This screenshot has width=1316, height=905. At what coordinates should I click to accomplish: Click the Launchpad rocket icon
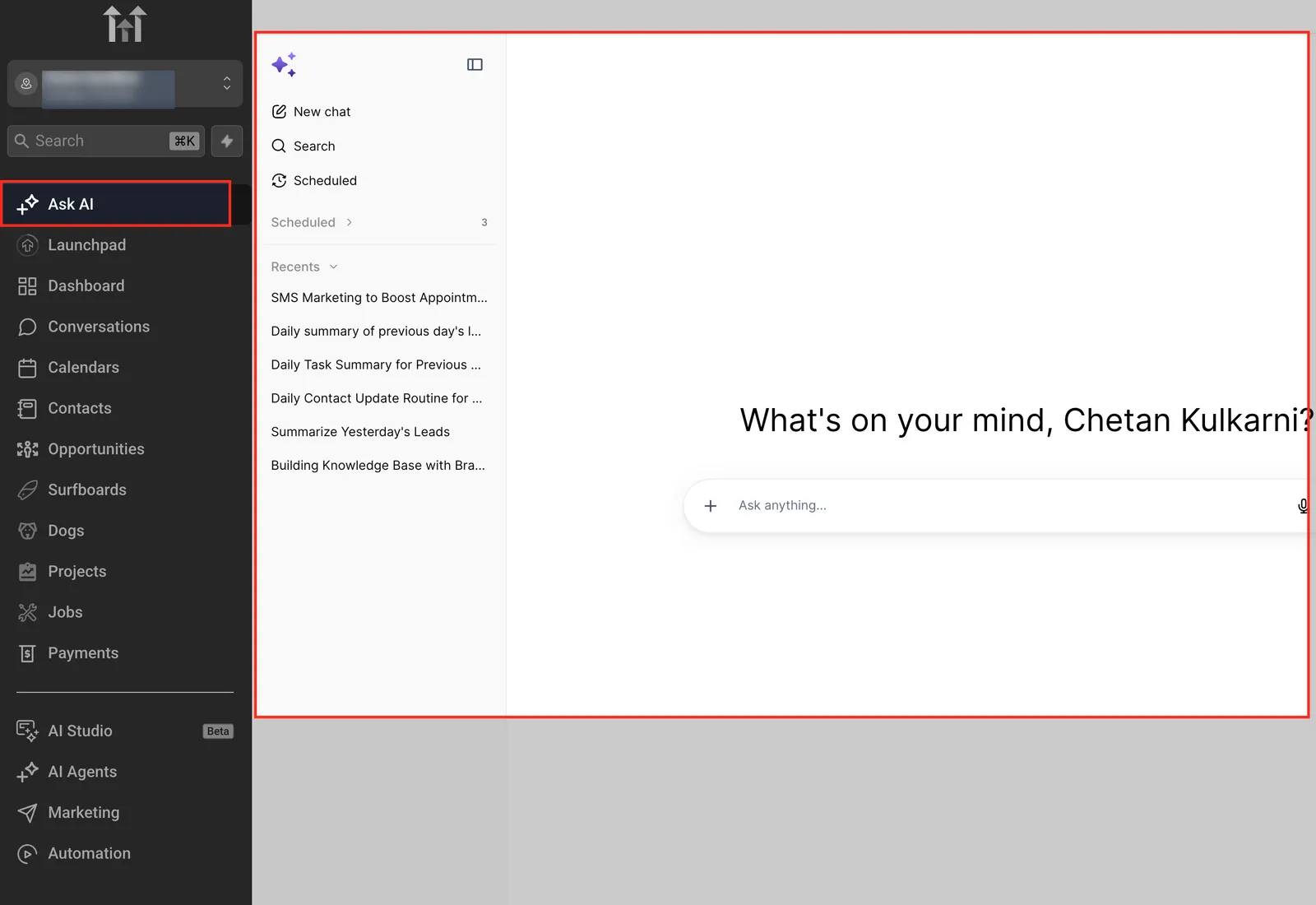(x=27, y=245)
